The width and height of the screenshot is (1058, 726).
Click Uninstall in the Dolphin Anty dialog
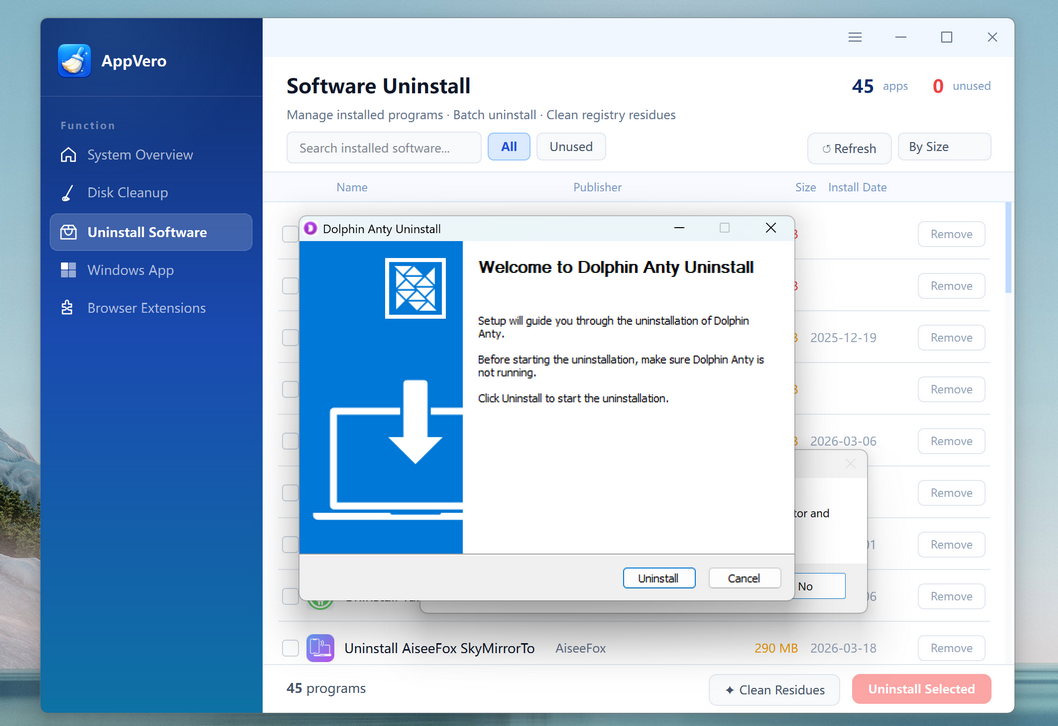tap(658, 578)
